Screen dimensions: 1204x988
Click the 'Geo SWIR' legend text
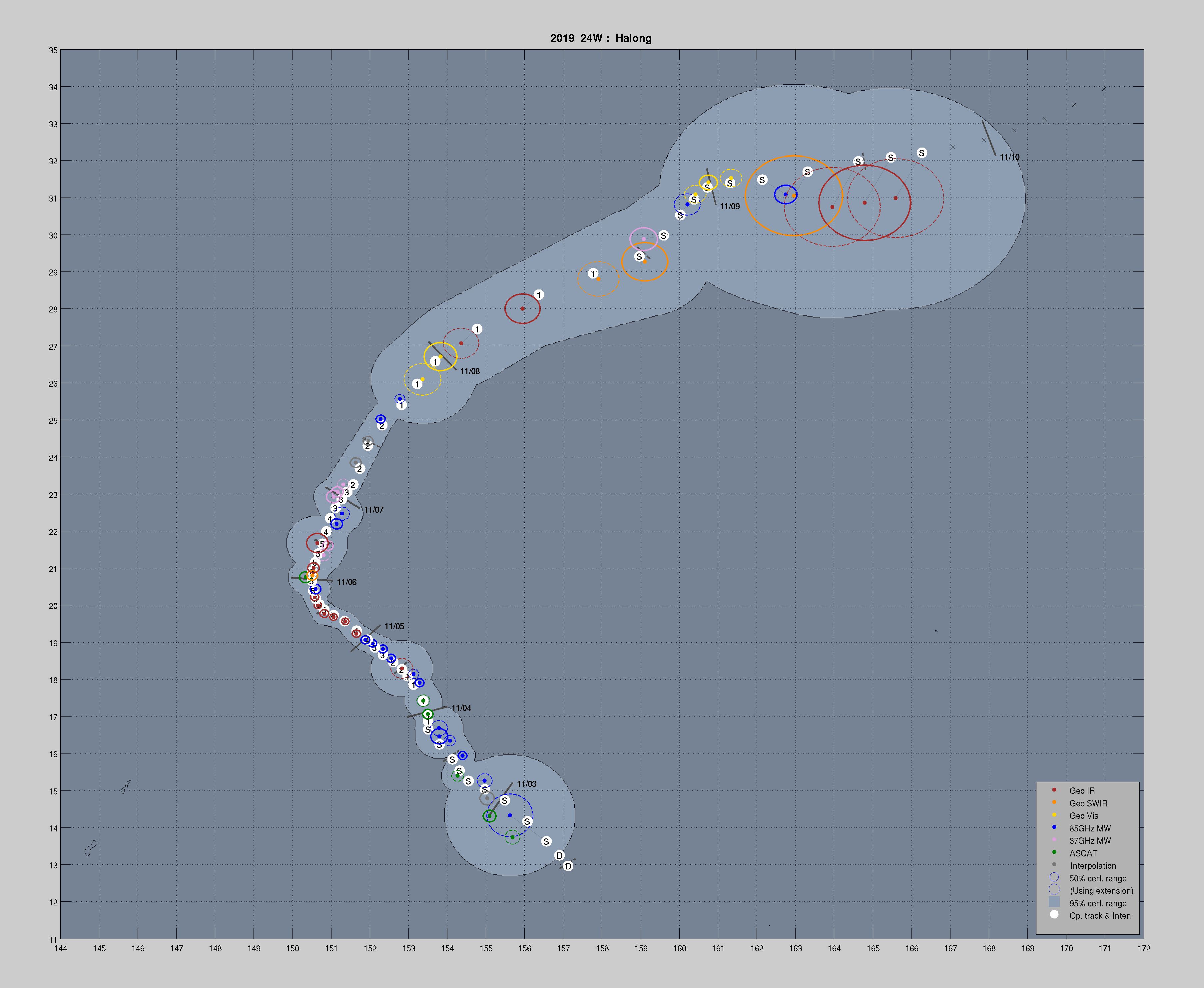tap(1088, 803)
